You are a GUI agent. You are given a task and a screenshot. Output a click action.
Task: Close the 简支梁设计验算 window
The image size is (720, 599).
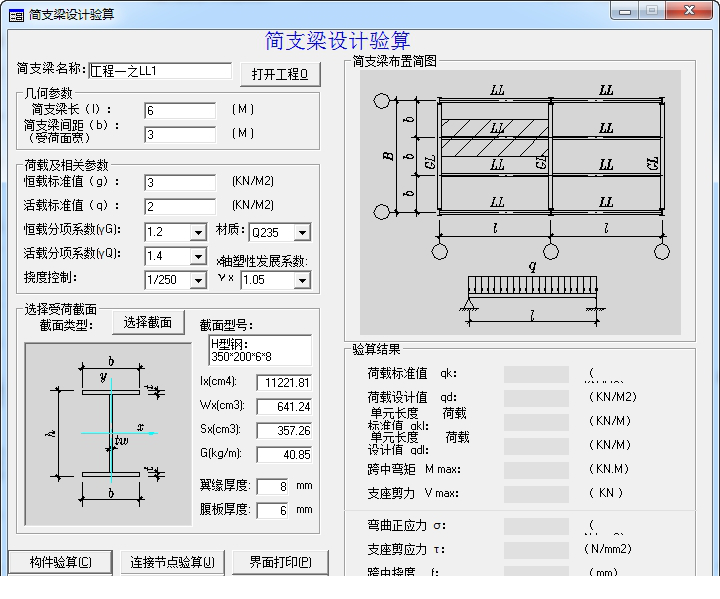pyautogui.click(x=689, y=11)
